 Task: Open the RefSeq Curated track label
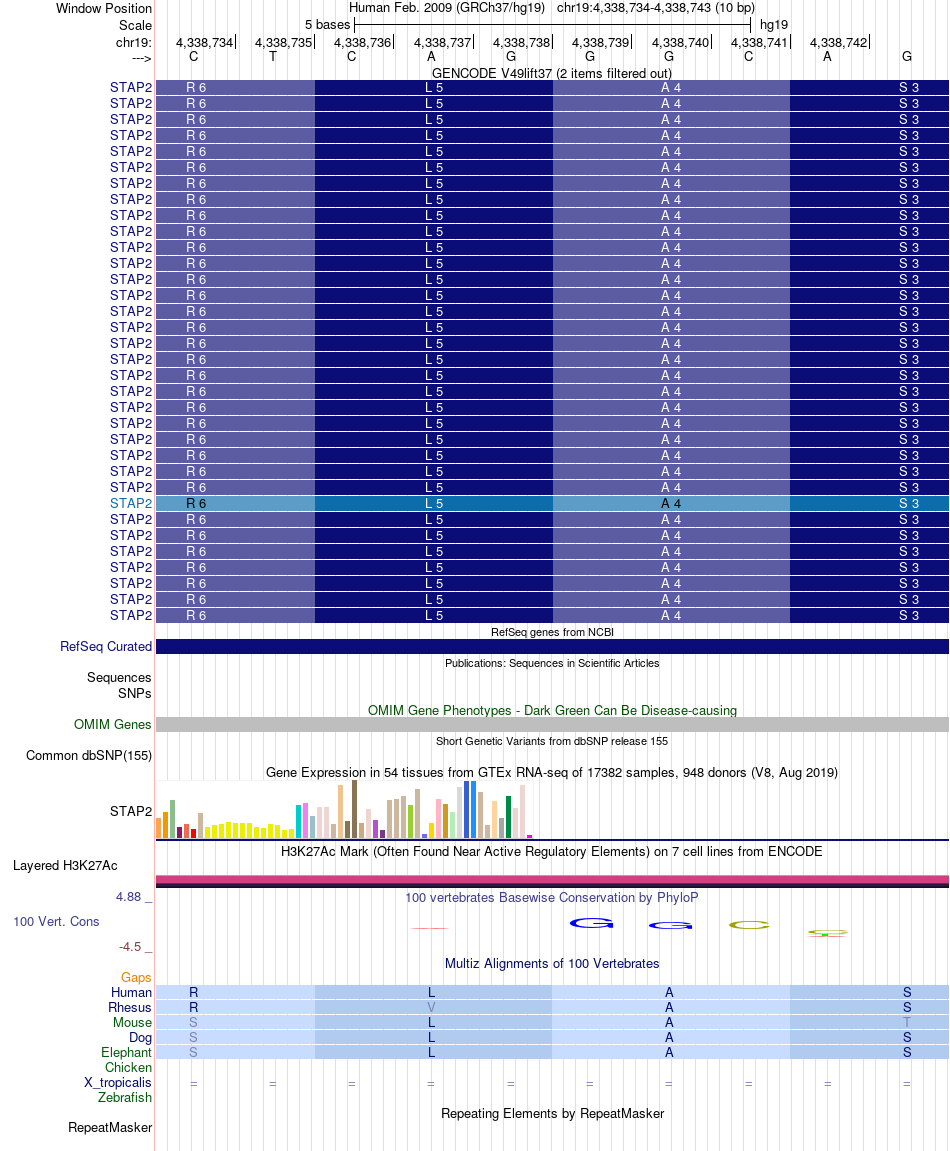point(106,647)
